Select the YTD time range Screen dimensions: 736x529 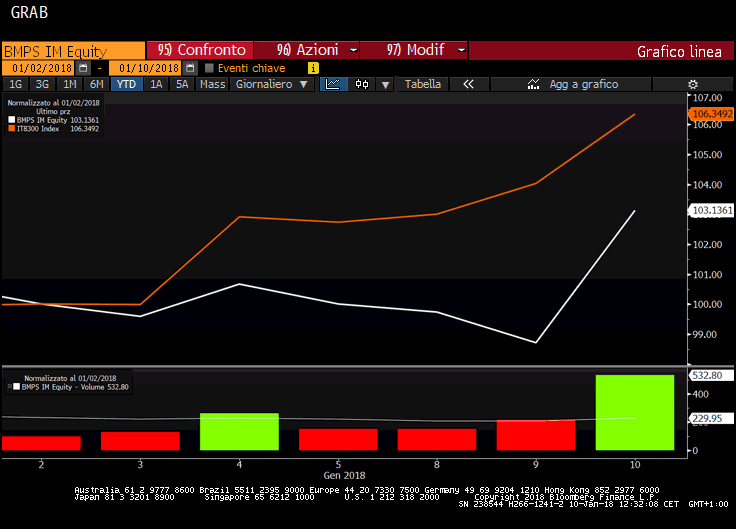(126, 85)
